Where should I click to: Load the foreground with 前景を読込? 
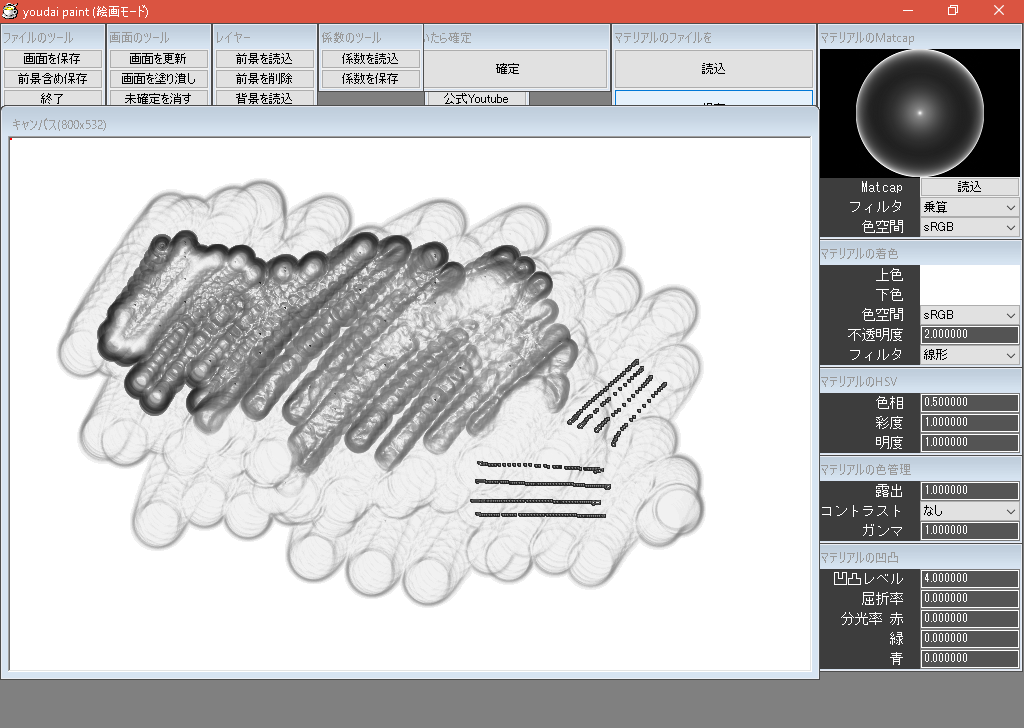[x=262, y=58]
